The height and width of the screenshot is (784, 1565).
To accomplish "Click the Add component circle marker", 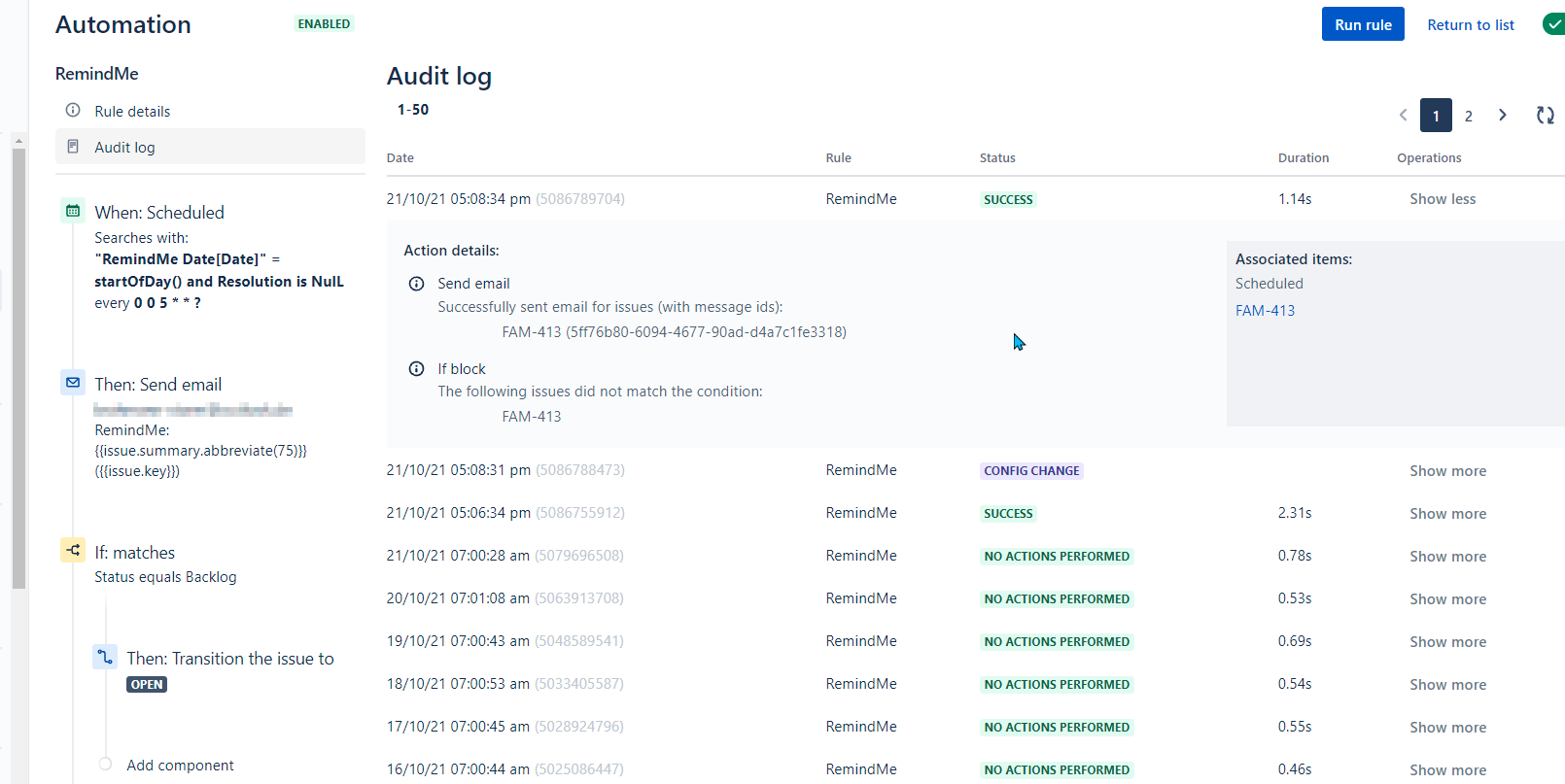I will 105,765.
